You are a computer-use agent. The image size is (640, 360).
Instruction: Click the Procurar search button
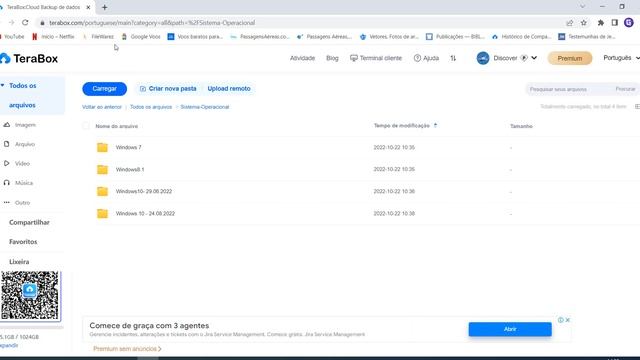point(625,89)
